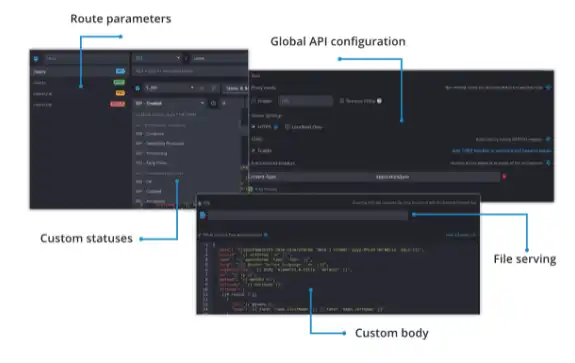Select the route with the orange method badge
The width and height of the screenshot is (575, 363).
(x=79, y=93)
